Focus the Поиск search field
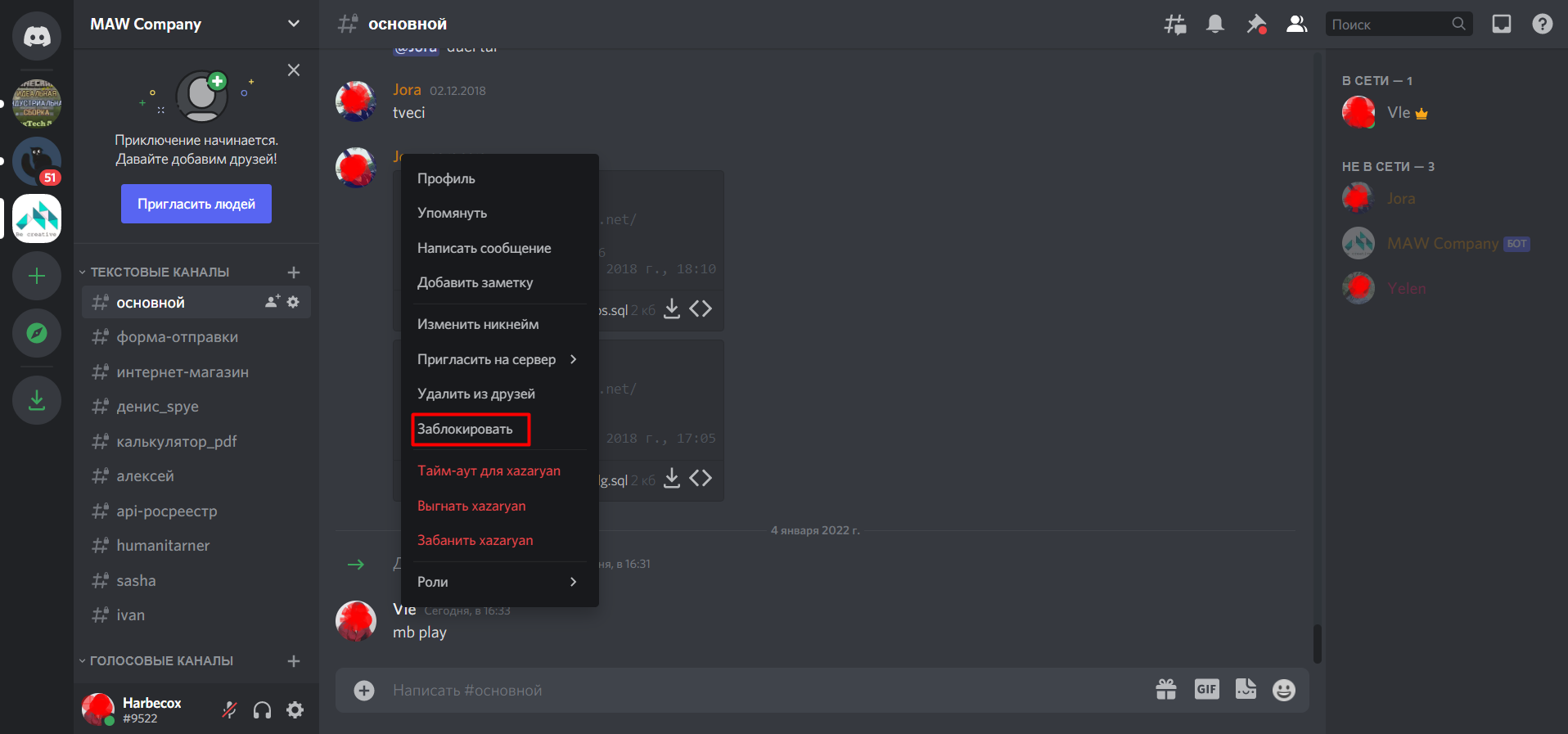Viewport: 1568px width, 734px height. (x=1390, y=25)
